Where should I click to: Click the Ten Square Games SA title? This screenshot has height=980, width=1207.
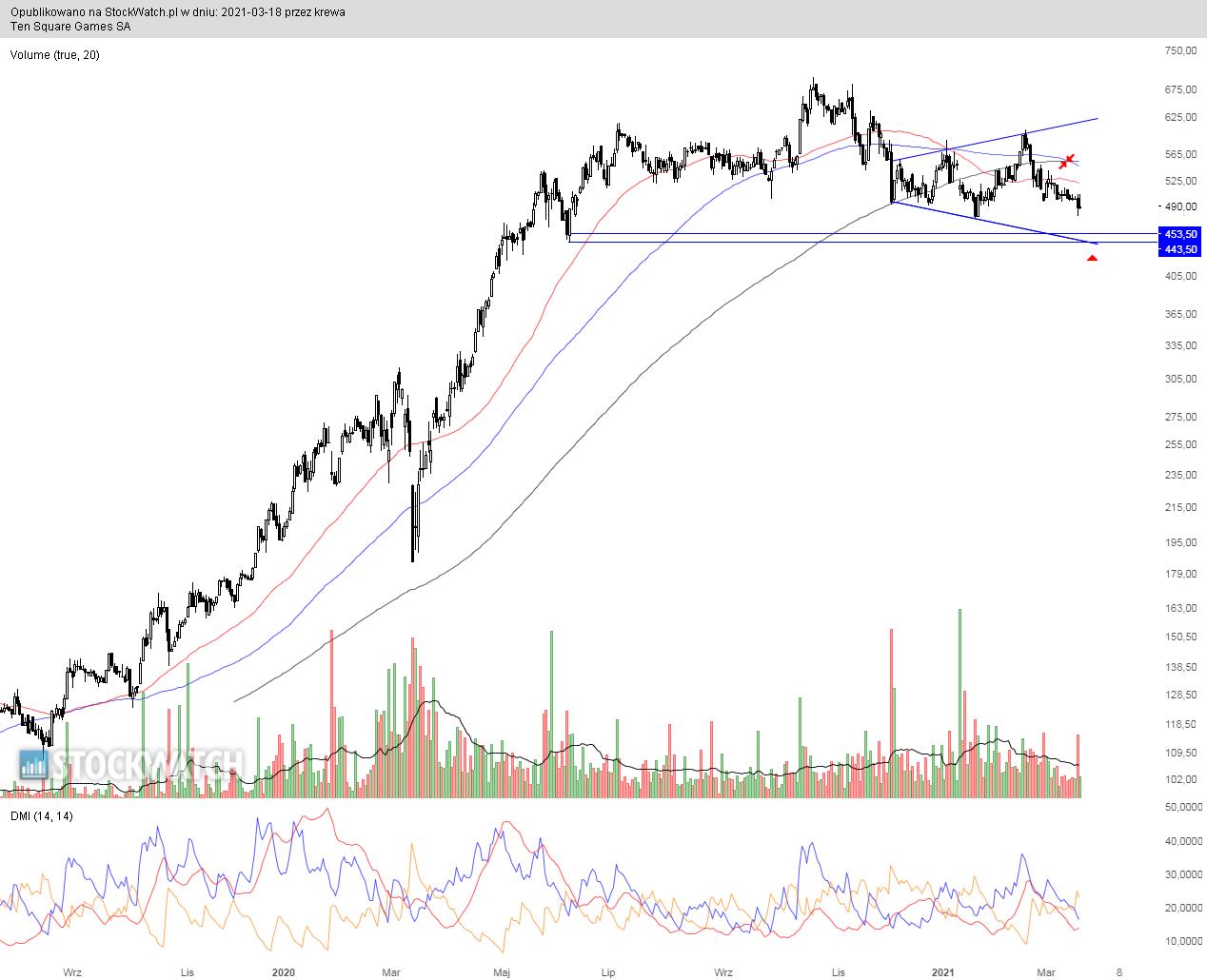pyautogui.click(x=70, y=27)
